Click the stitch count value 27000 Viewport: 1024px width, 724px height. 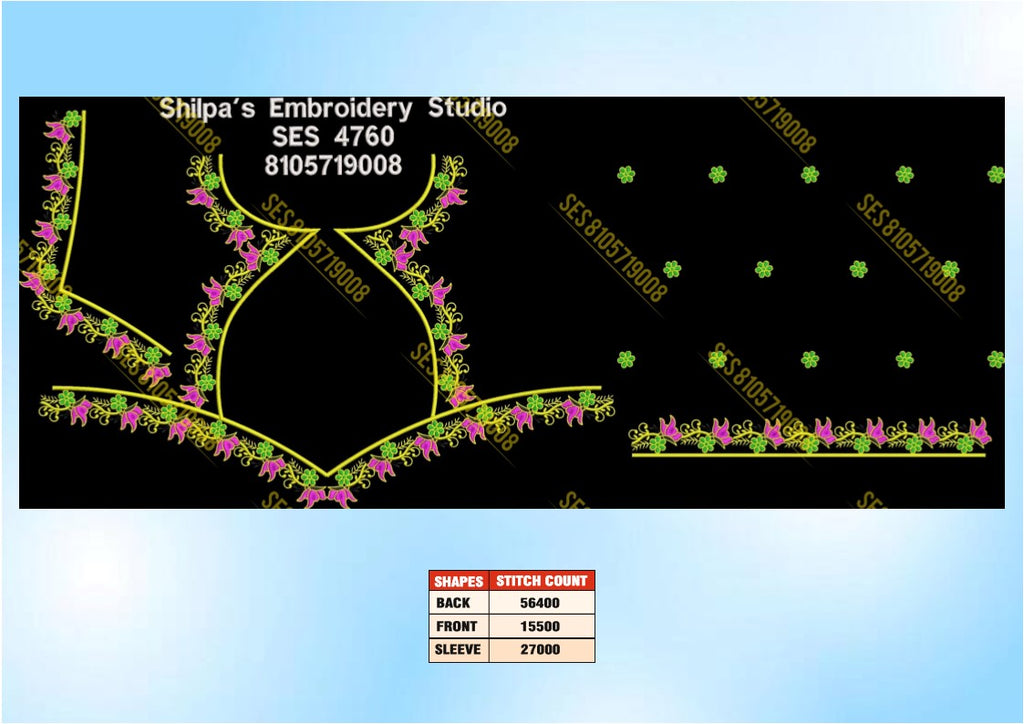pos(540,650)
